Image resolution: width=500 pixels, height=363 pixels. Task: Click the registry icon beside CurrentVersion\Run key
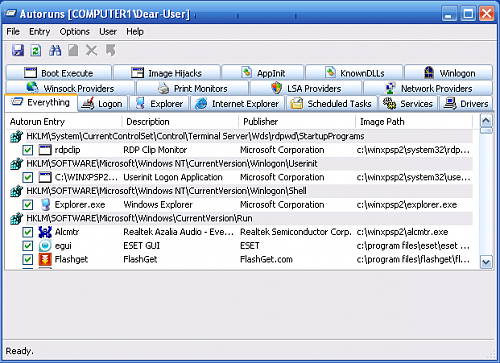pyautogui.click(x=16, y=218)
